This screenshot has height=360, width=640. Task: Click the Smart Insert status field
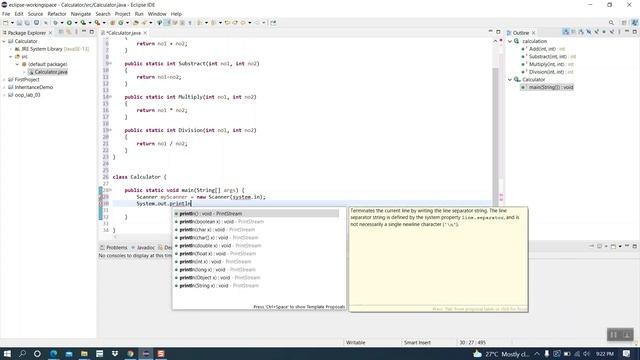pyautogui.click(x=417, y=342)
